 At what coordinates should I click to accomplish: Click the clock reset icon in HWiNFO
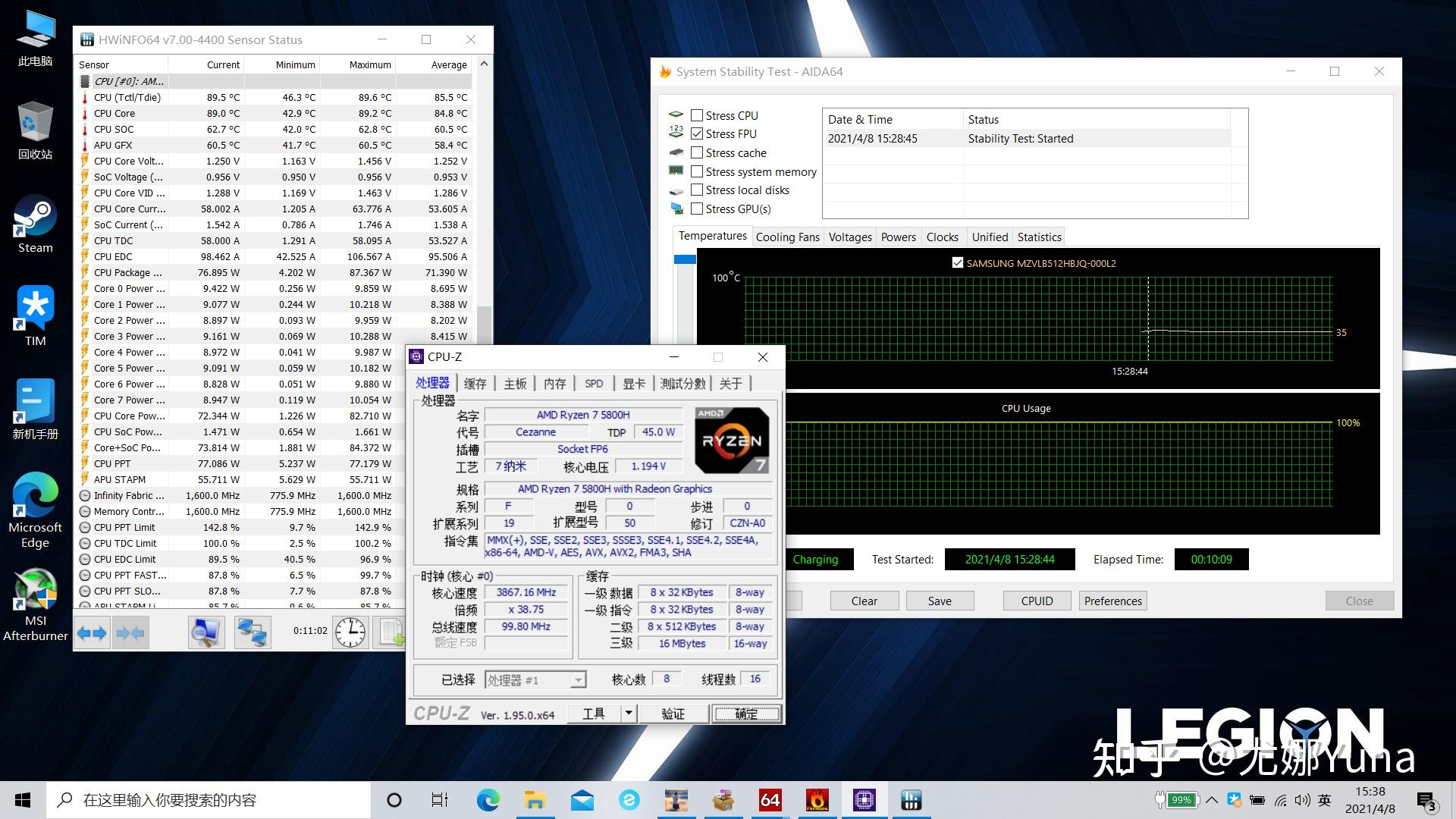[350, 632]
